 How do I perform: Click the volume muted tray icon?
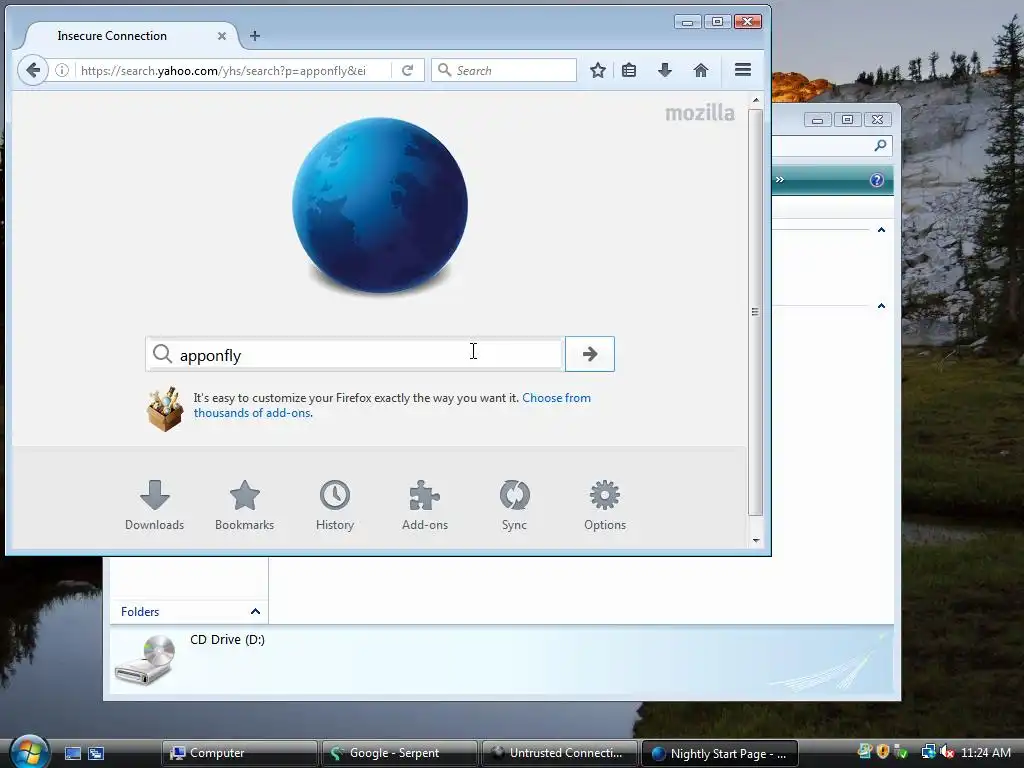(947, 752)
